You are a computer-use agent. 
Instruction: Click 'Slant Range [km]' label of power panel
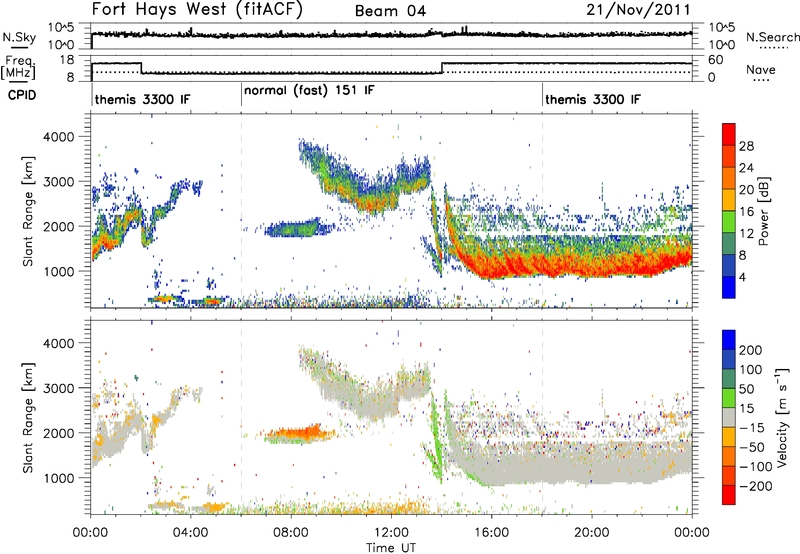click(x=28, y=211)
